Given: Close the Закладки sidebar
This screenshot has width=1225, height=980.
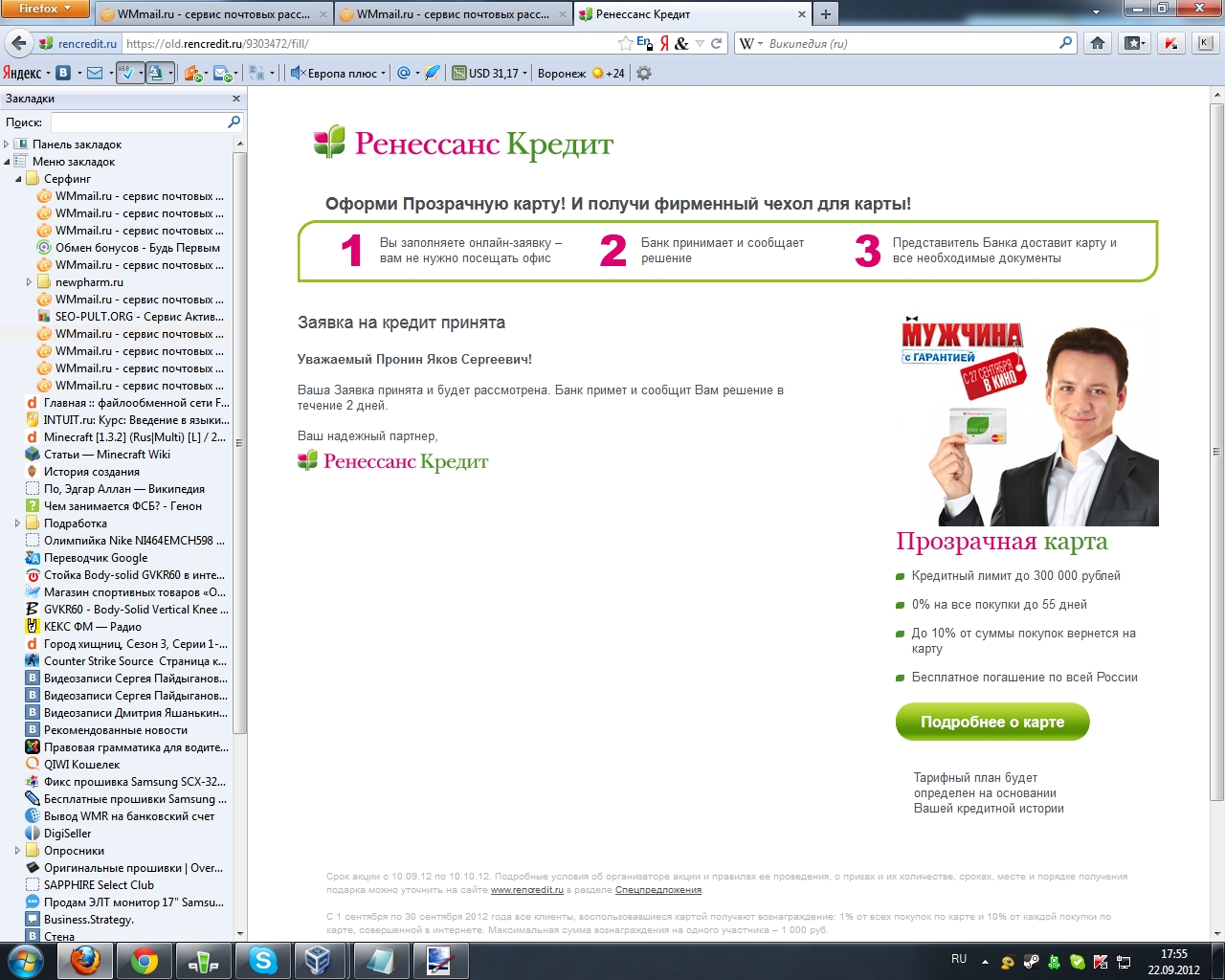Looking at the screenshot, I should tap(236, 99).
